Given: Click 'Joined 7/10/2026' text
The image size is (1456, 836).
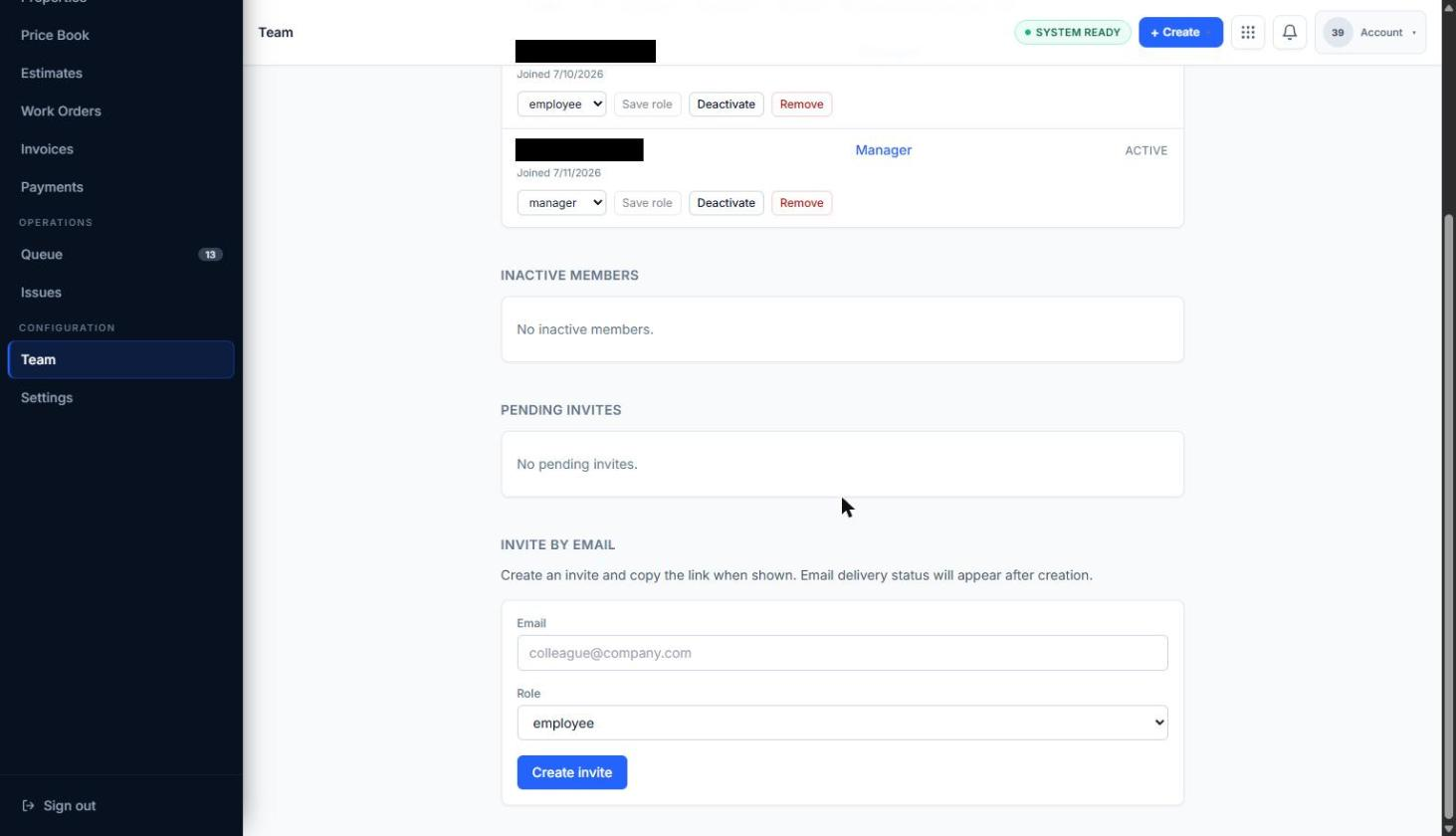Looking at the screenshot, I should (559, 75).
